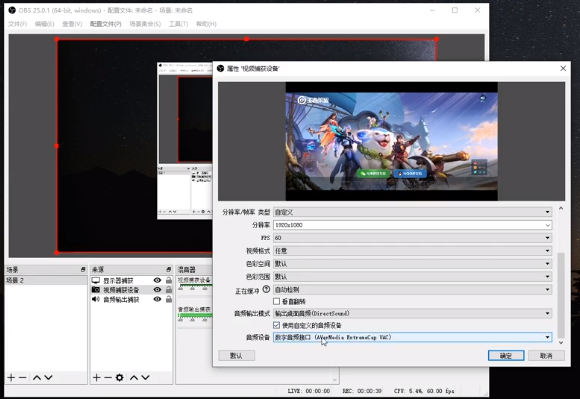Click the top-left red resize handle
Screen dimensions: 580x399
pyautogui.click(x=57, y=39)
